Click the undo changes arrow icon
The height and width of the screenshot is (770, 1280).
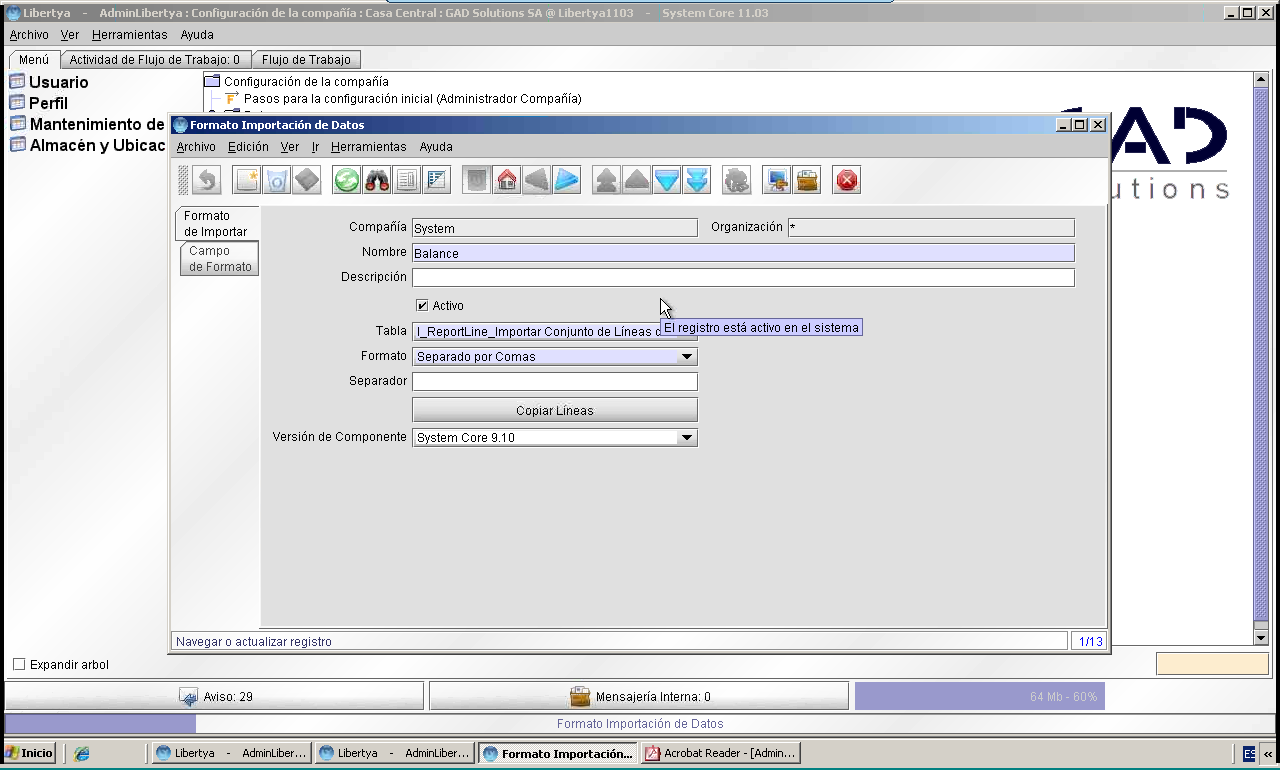pos(207,180)
